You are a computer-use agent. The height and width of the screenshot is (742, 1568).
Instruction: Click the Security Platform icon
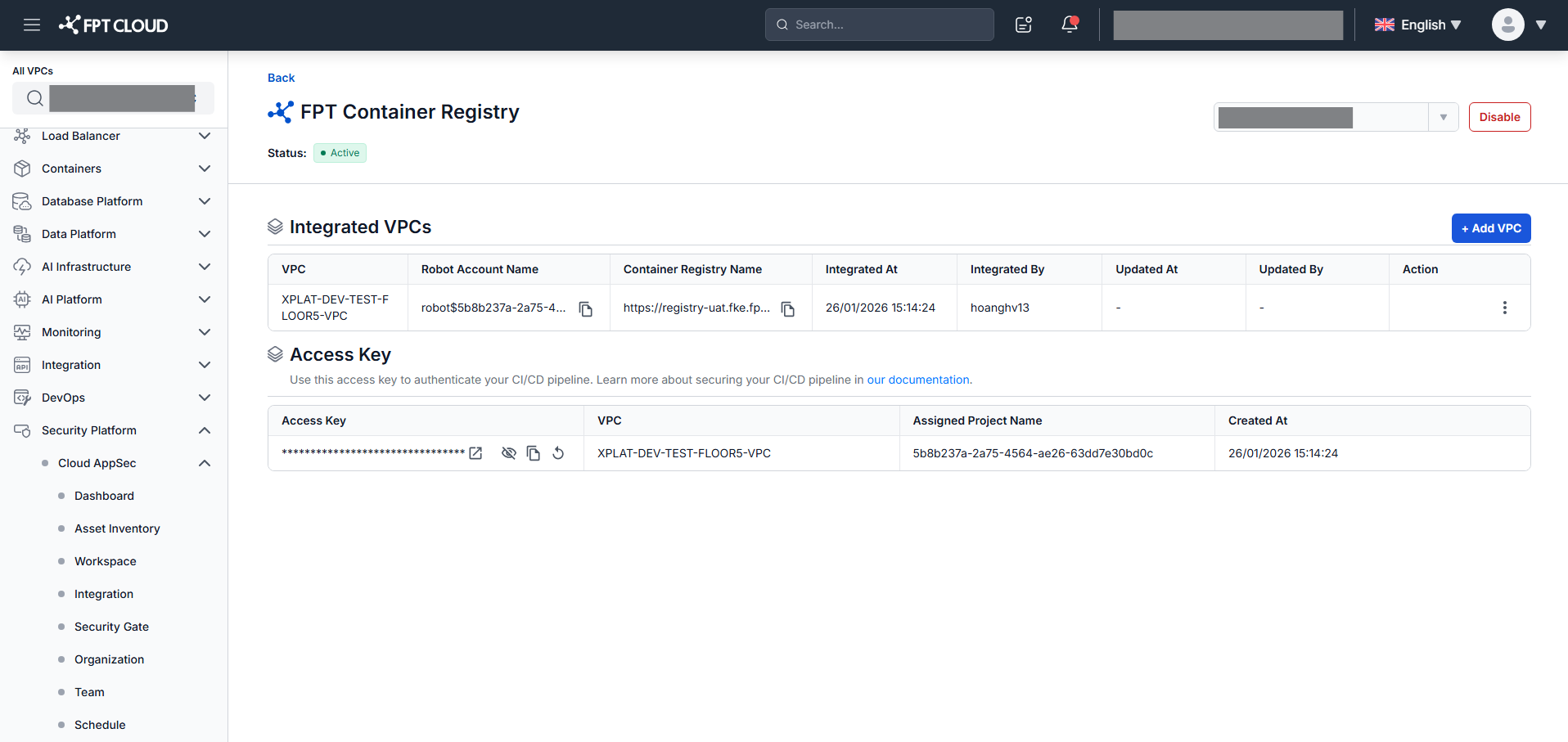coord(22,430)
